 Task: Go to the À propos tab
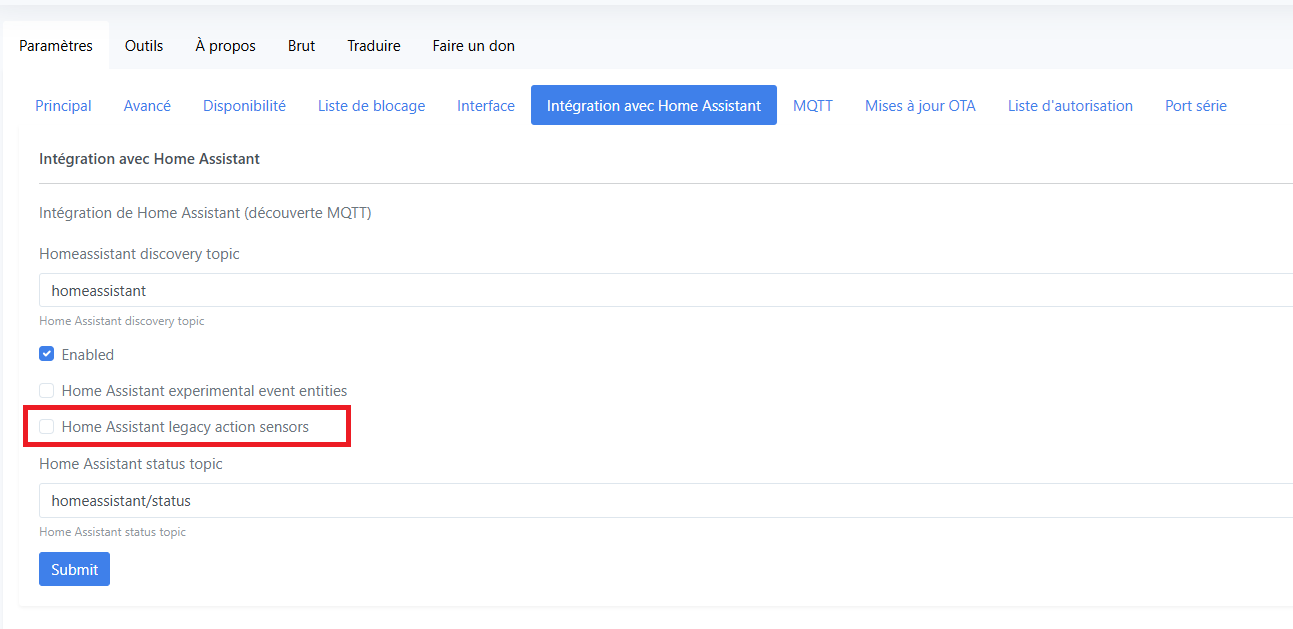pos(225,46)
